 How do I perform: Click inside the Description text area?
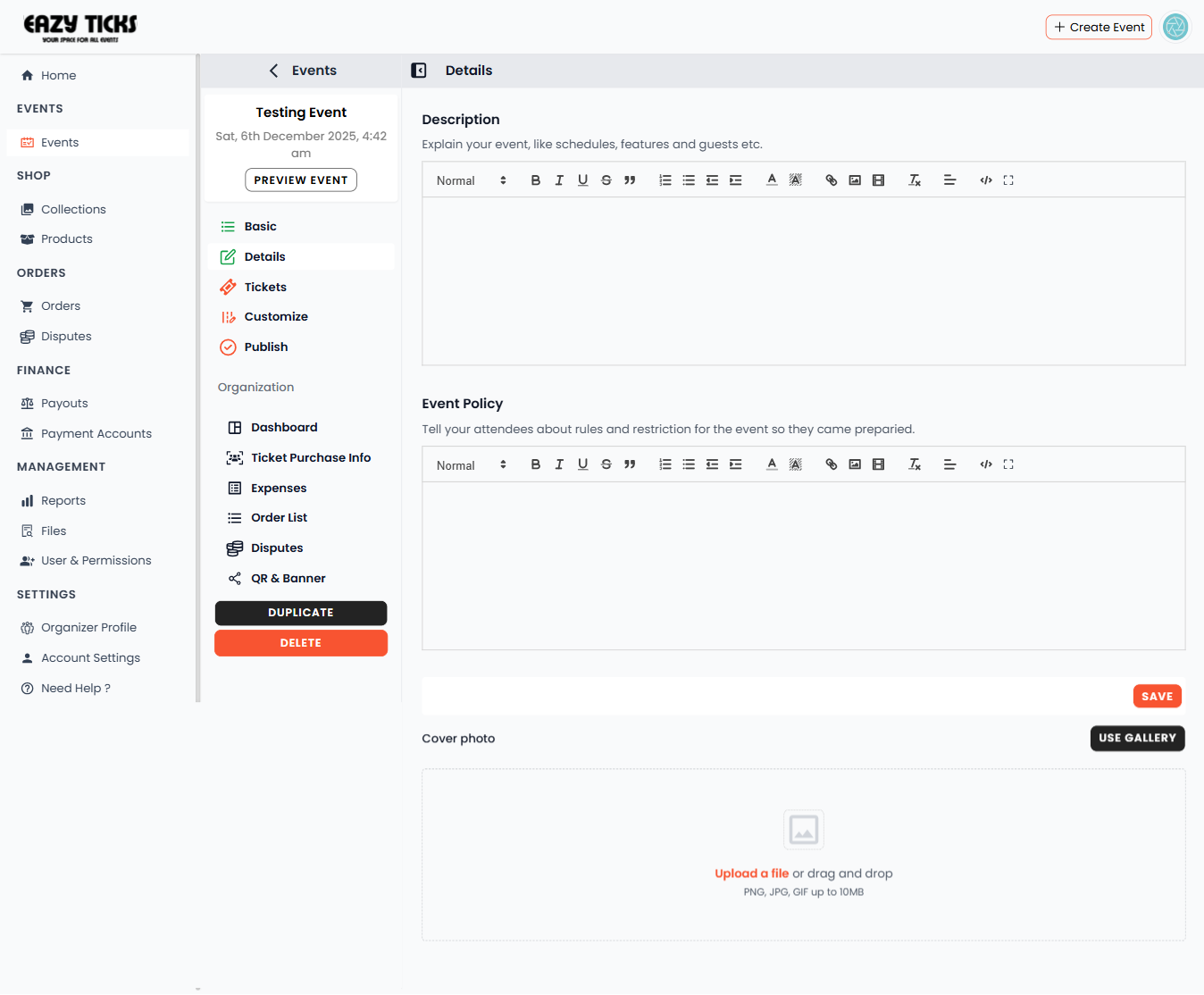pyautogui.click(x=803, y=280)
